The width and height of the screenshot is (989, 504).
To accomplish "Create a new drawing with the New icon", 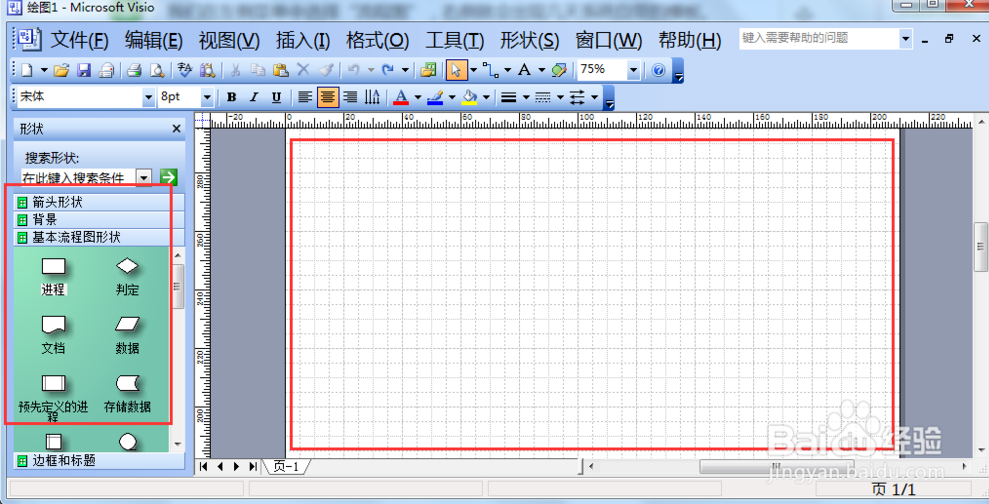I will tap(27, 70).
